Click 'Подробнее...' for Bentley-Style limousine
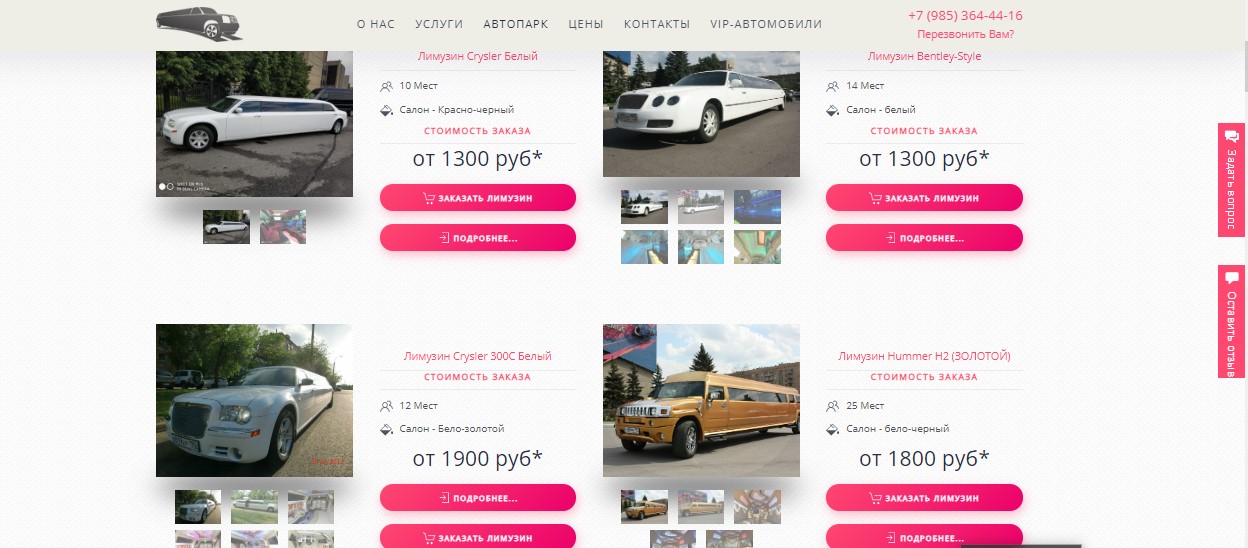 924,238
